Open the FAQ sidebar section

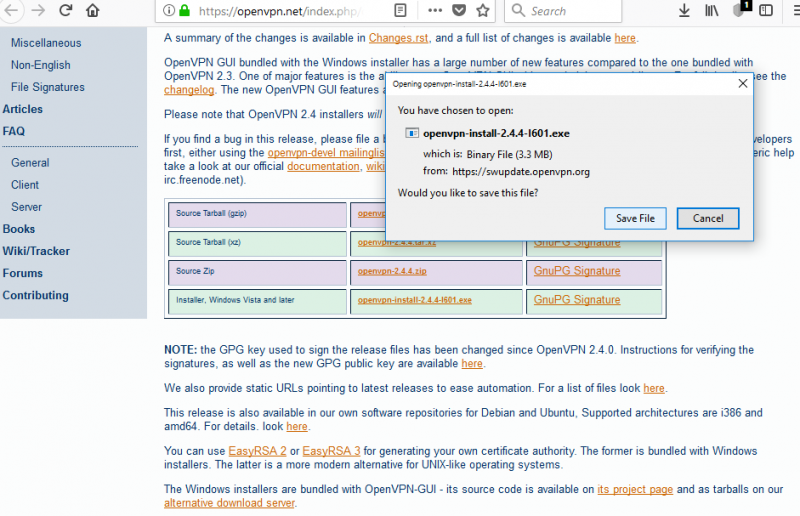(14, 131)
